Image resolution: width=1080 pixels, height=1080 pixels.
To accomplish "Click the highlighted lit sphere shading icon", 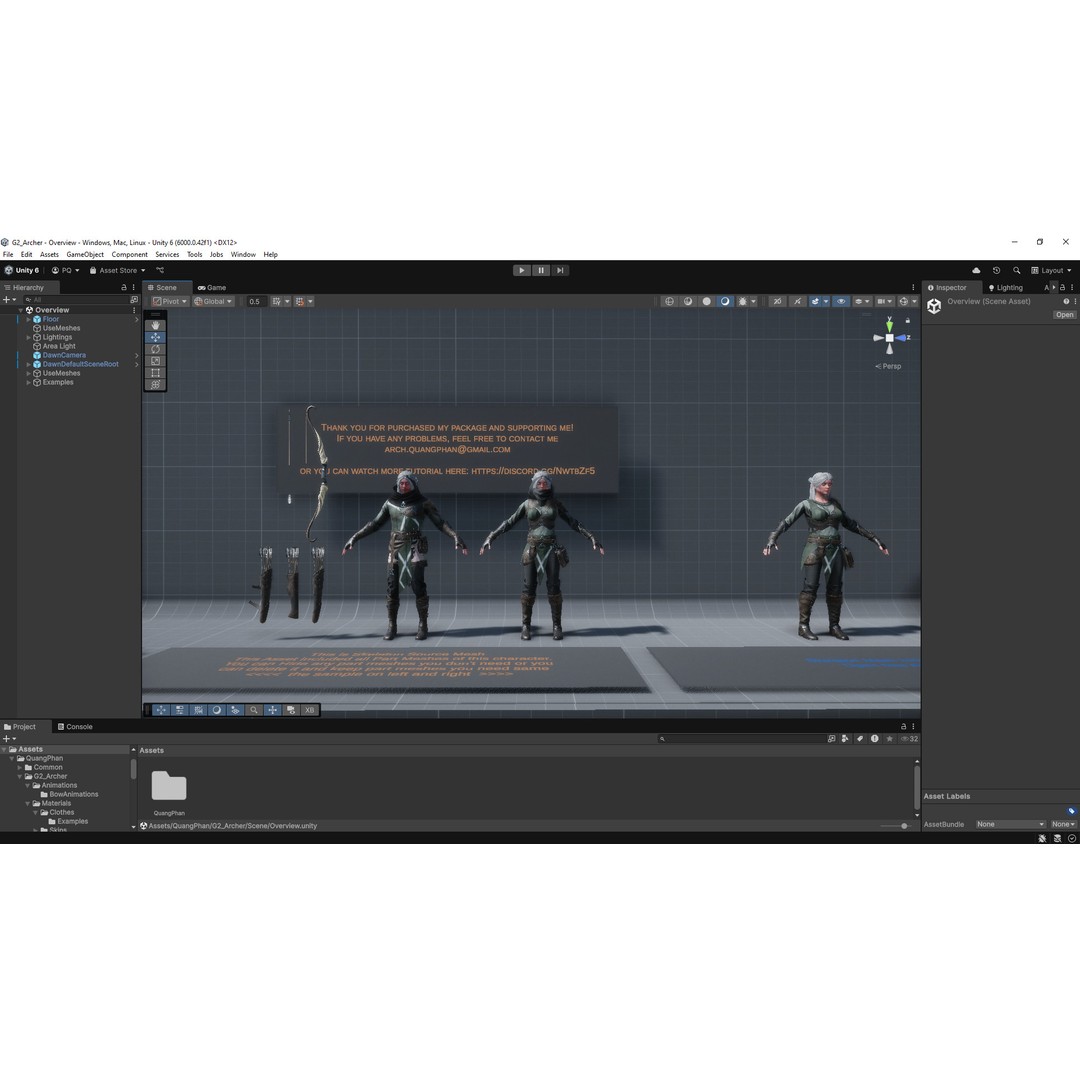I will (725, 302).
